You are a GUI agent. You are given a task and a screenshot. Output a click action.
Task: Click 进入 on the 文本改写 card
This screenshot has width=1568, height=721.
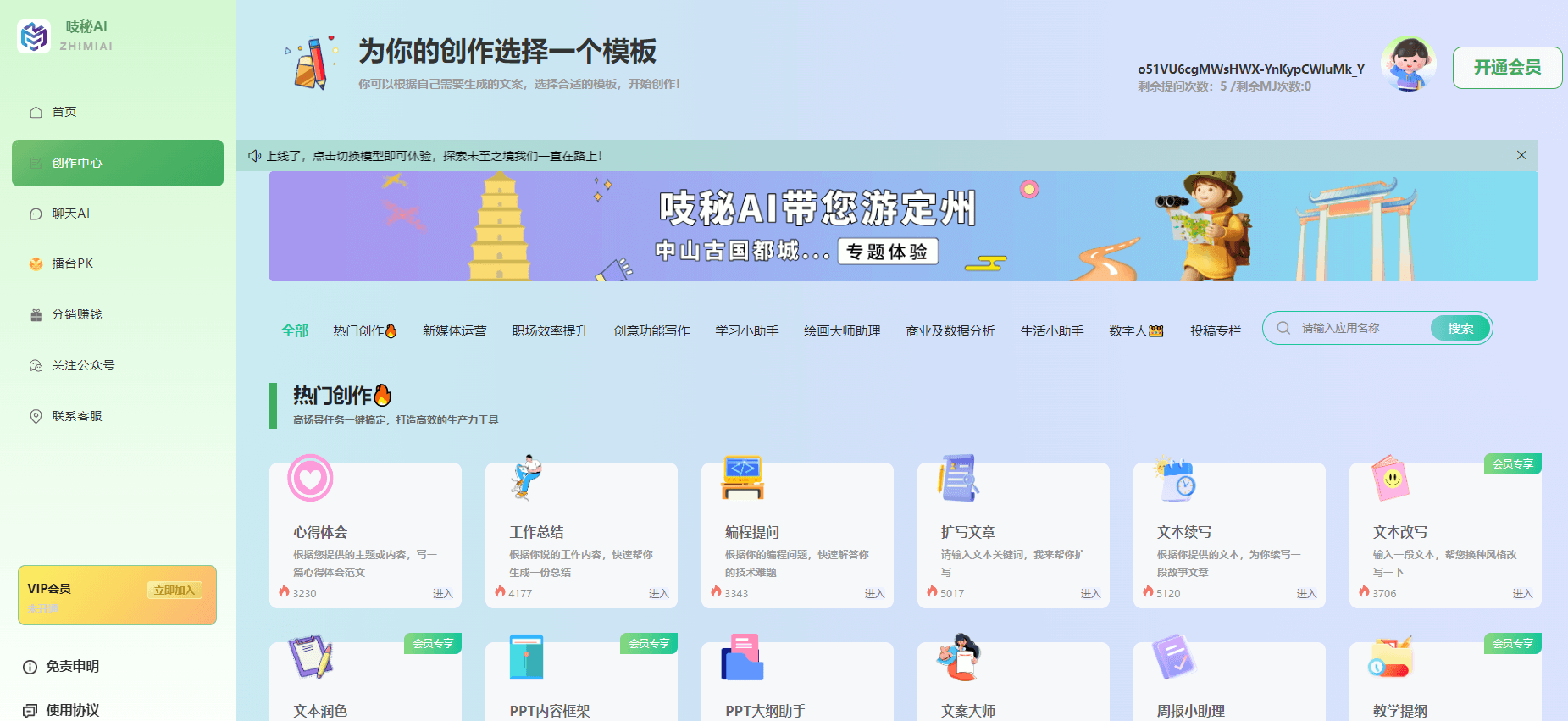(1523, 593)
